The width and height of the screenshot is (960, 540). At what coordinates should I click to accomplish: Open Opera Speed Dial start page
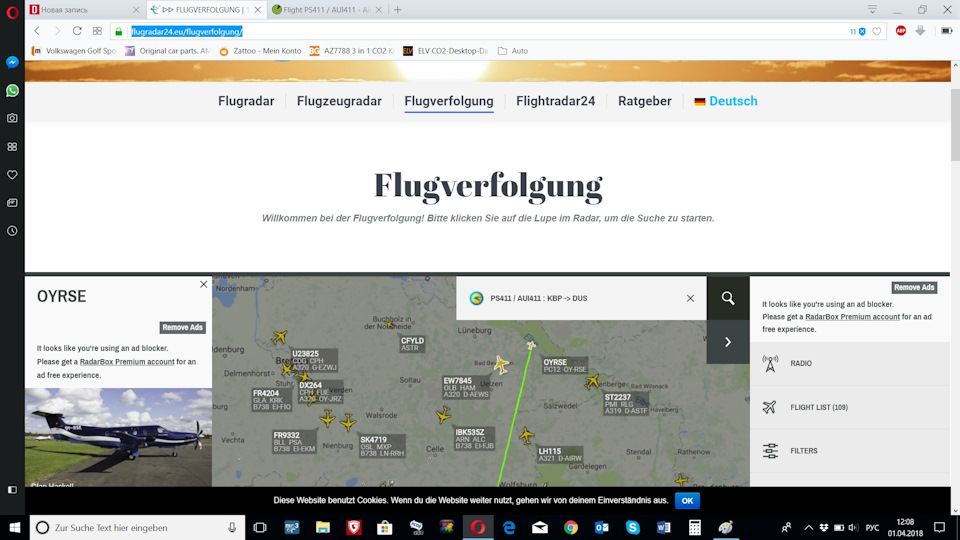pyautogui.click(x=97, y=31)
